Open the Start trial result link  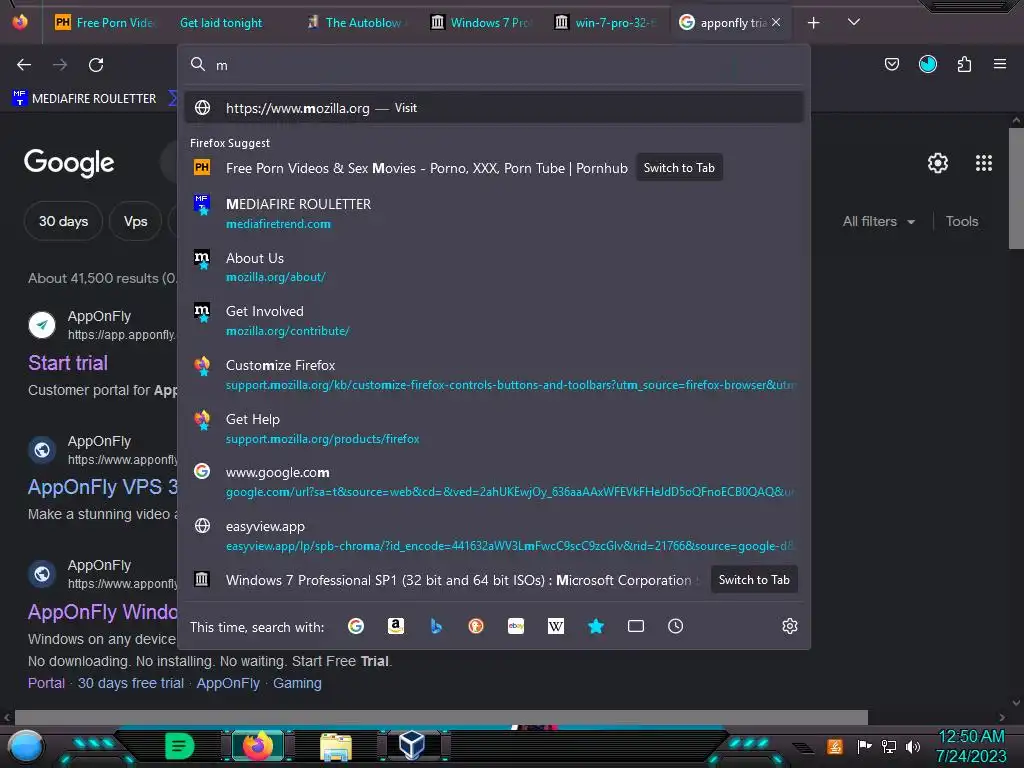point(68,363)
